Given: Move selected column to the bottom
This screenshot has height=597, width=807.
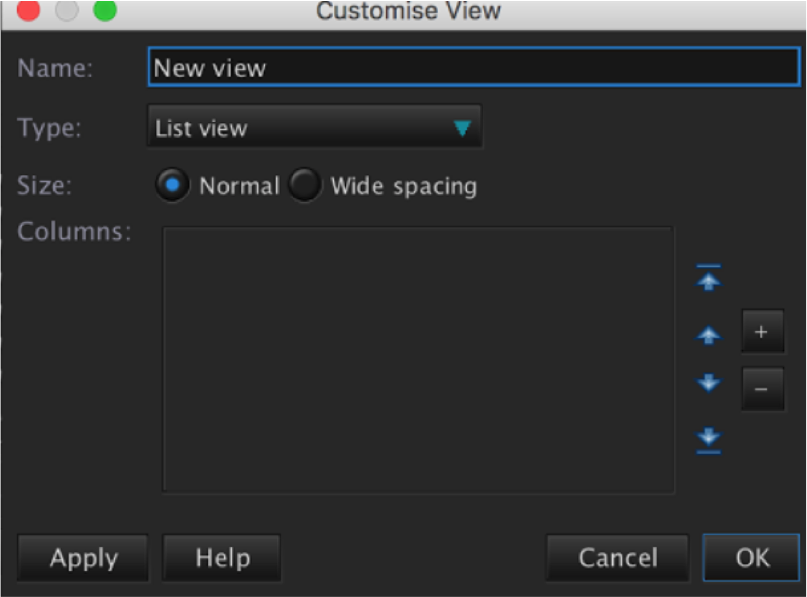Looking at the screenshot, I should [x=708, y=438].
